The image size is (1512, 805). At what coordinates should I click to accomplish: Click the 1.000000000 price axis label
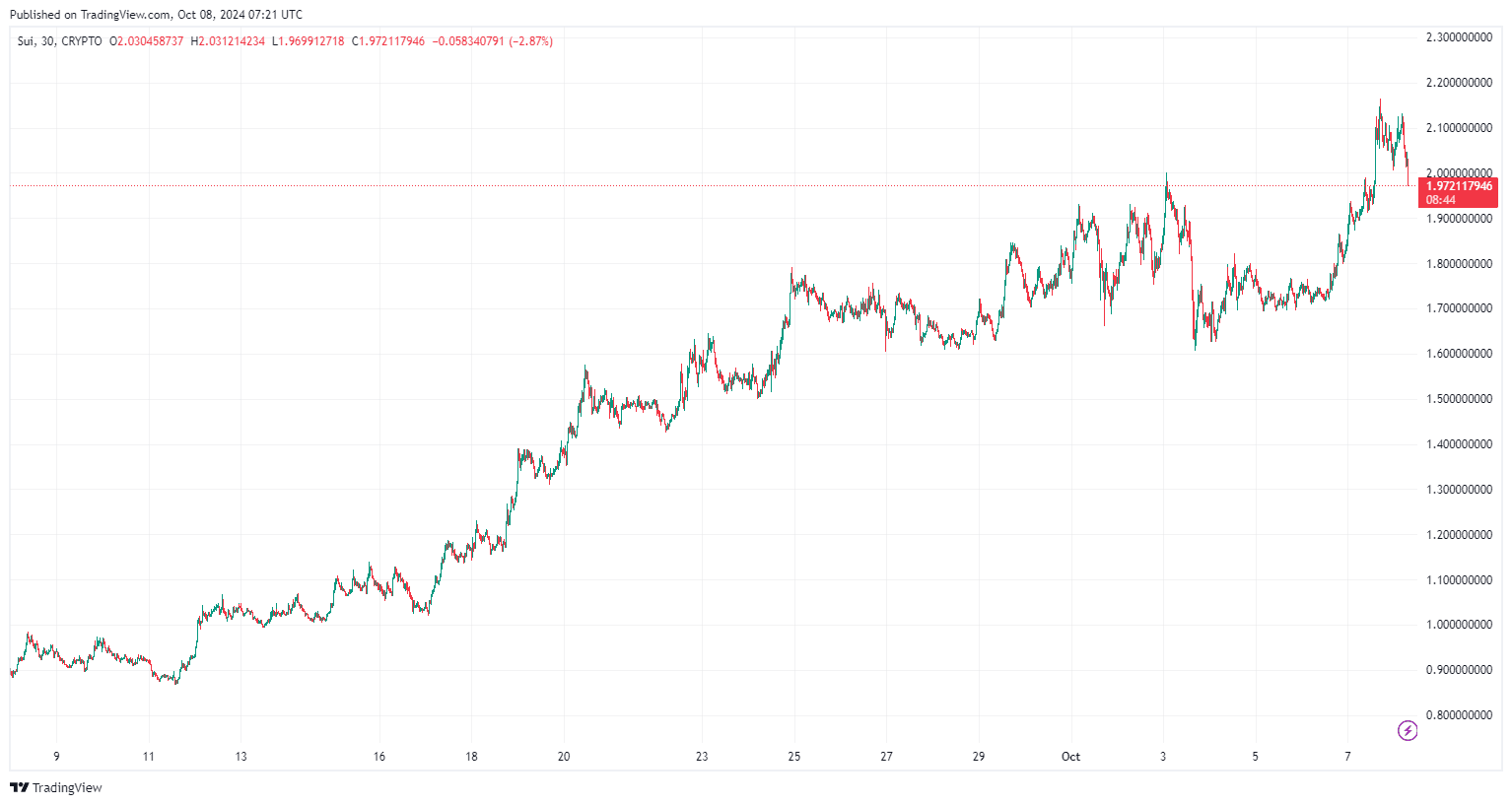pyautogui.click(x=1459, y=625)
